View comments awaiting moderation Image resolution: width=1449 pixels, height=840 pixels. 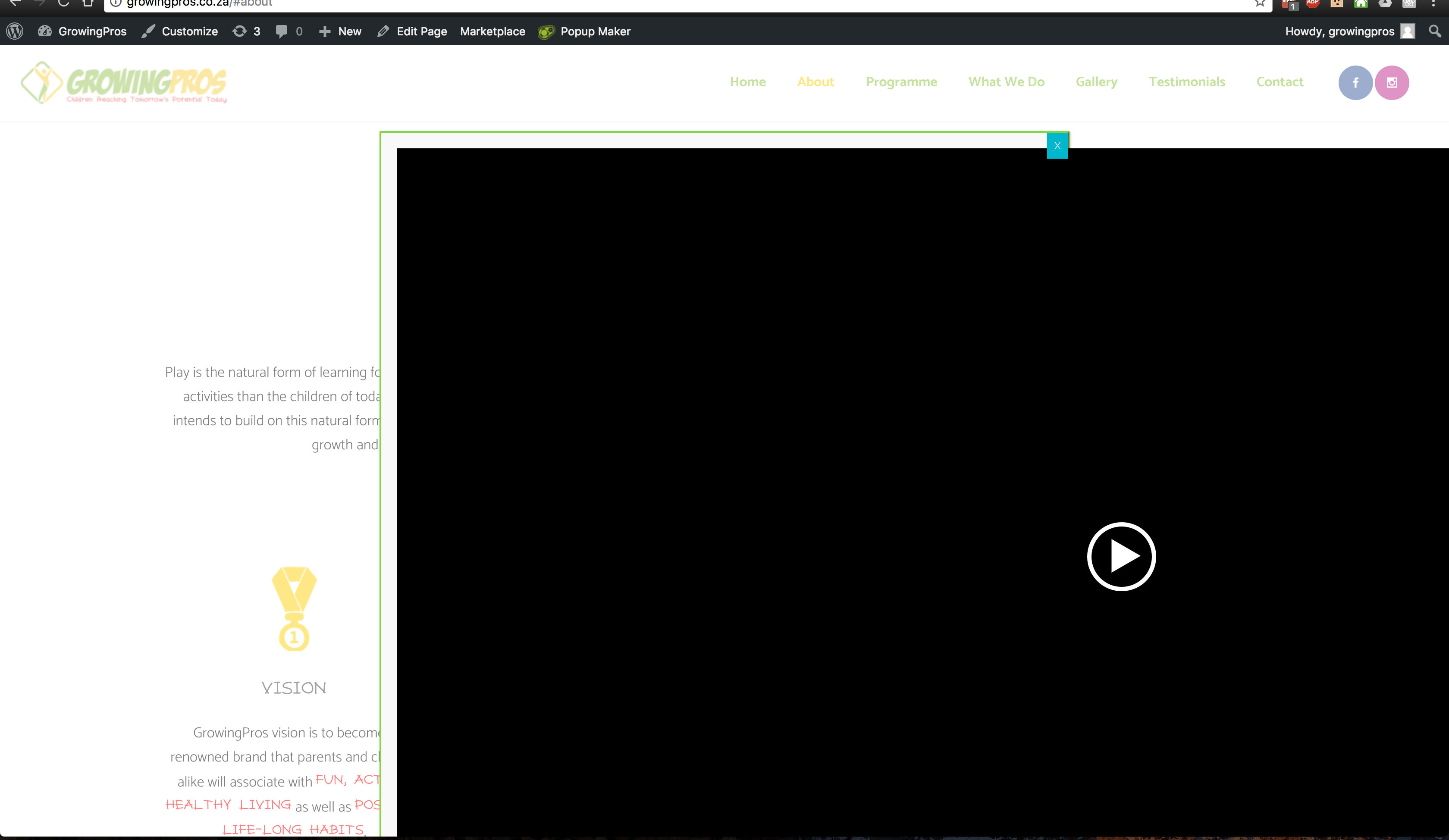(289, 31)
